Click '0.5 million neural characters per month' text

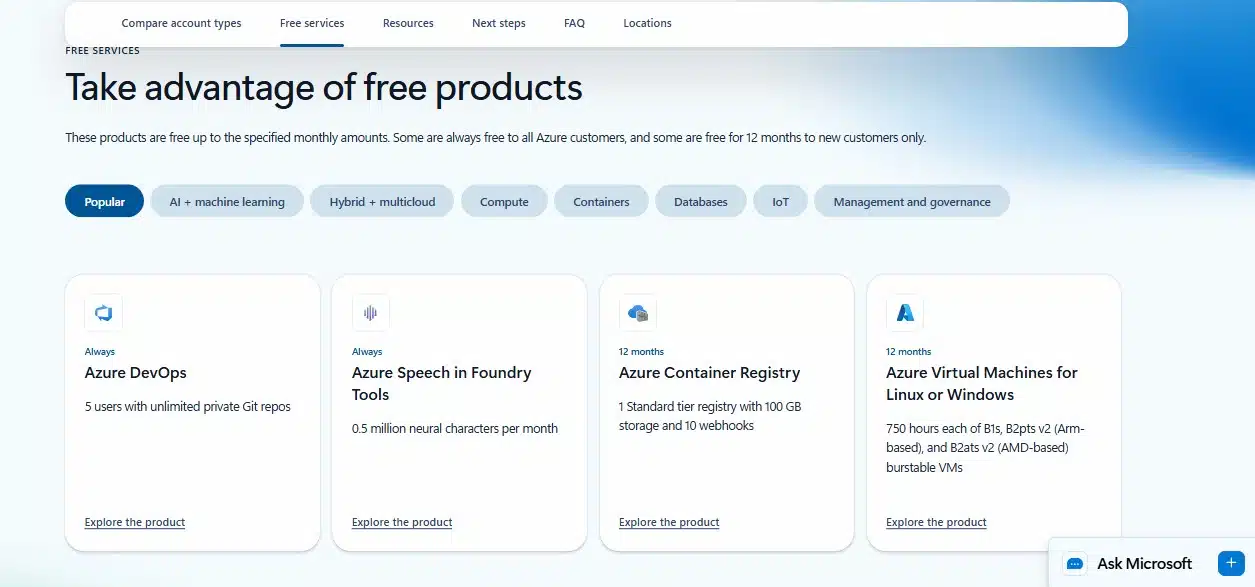tap(455, 429)
